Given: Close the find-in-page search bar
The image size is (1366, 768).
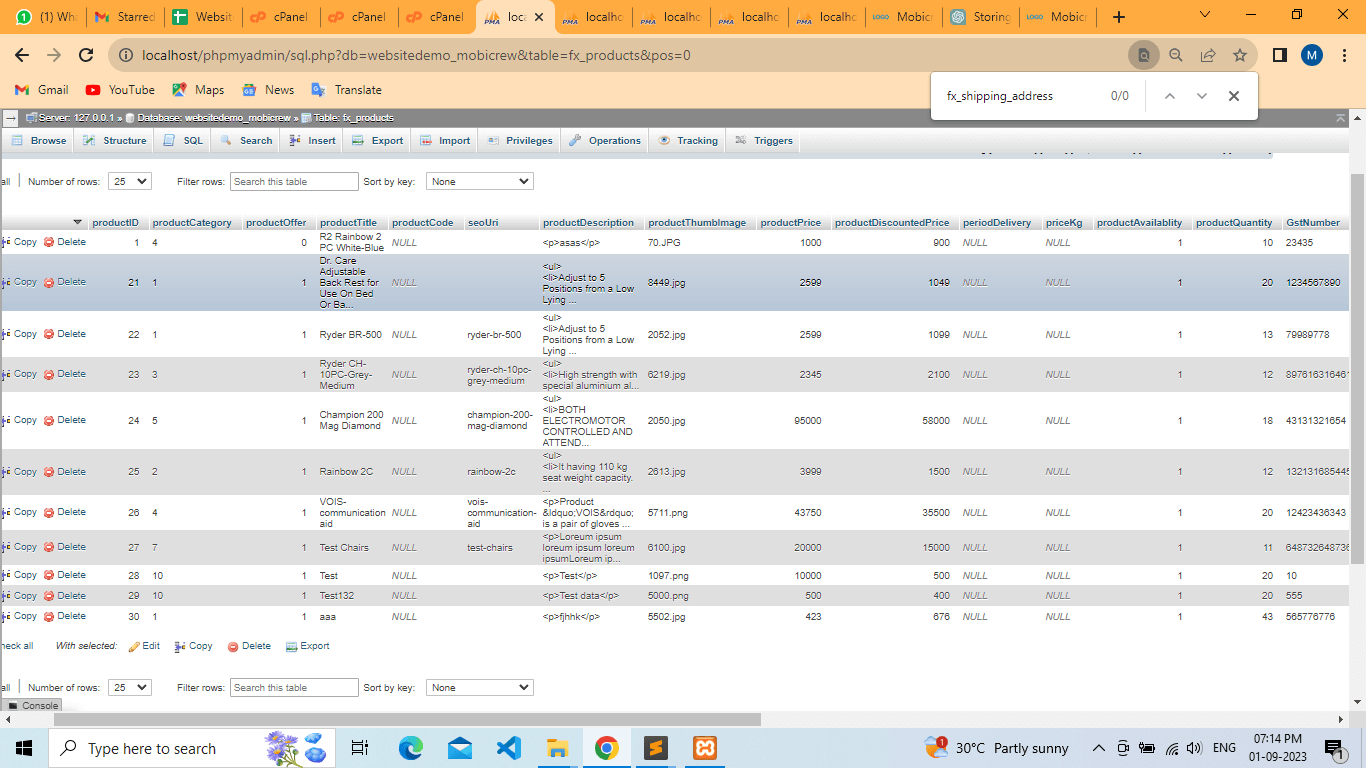Looking at the screenshot, I should click(1234, 96).
